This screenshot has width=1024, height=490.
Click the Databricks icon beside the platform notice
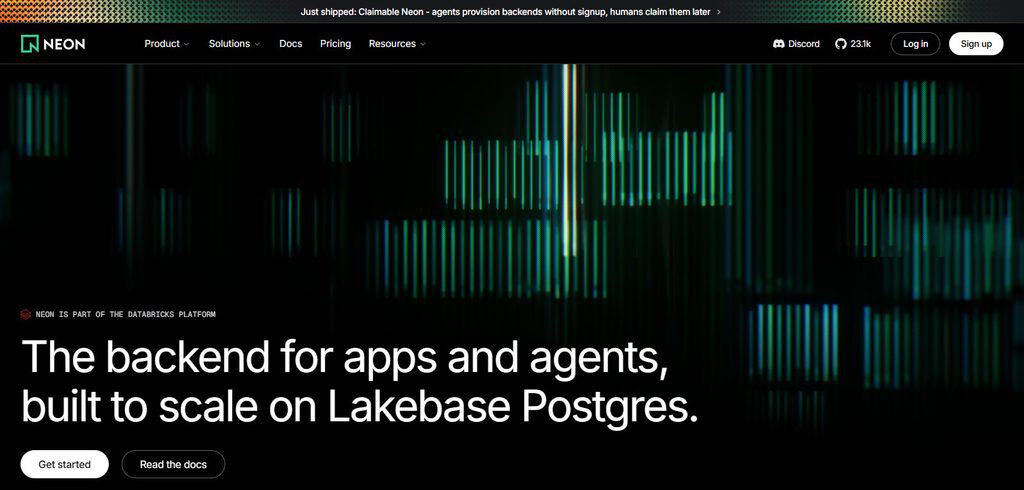tap(25, 314)
